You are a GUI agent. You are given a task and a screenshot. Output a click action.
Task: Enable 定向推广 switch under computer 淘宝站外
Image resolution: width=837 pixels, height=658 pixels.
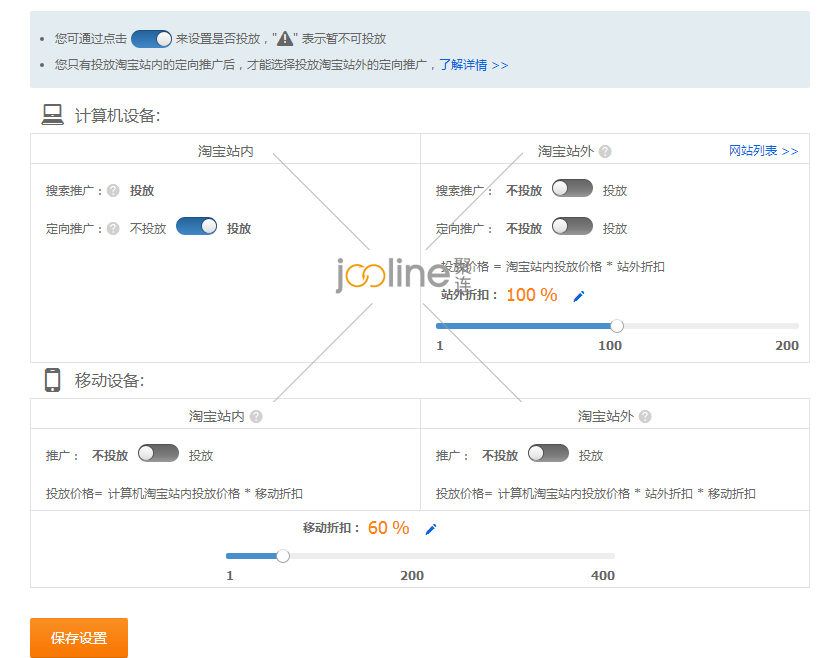point(572,226)
